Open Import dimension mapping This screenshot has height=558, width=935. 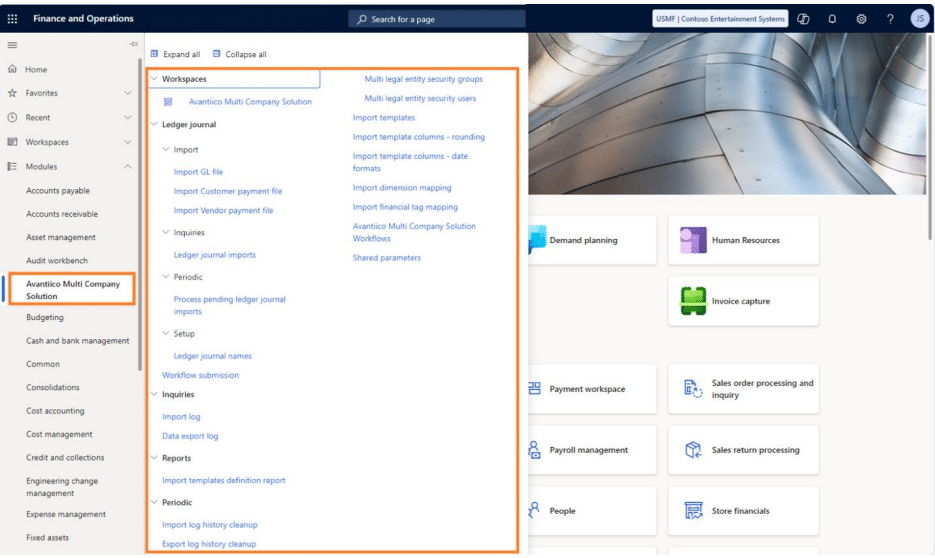pos(402,188)
